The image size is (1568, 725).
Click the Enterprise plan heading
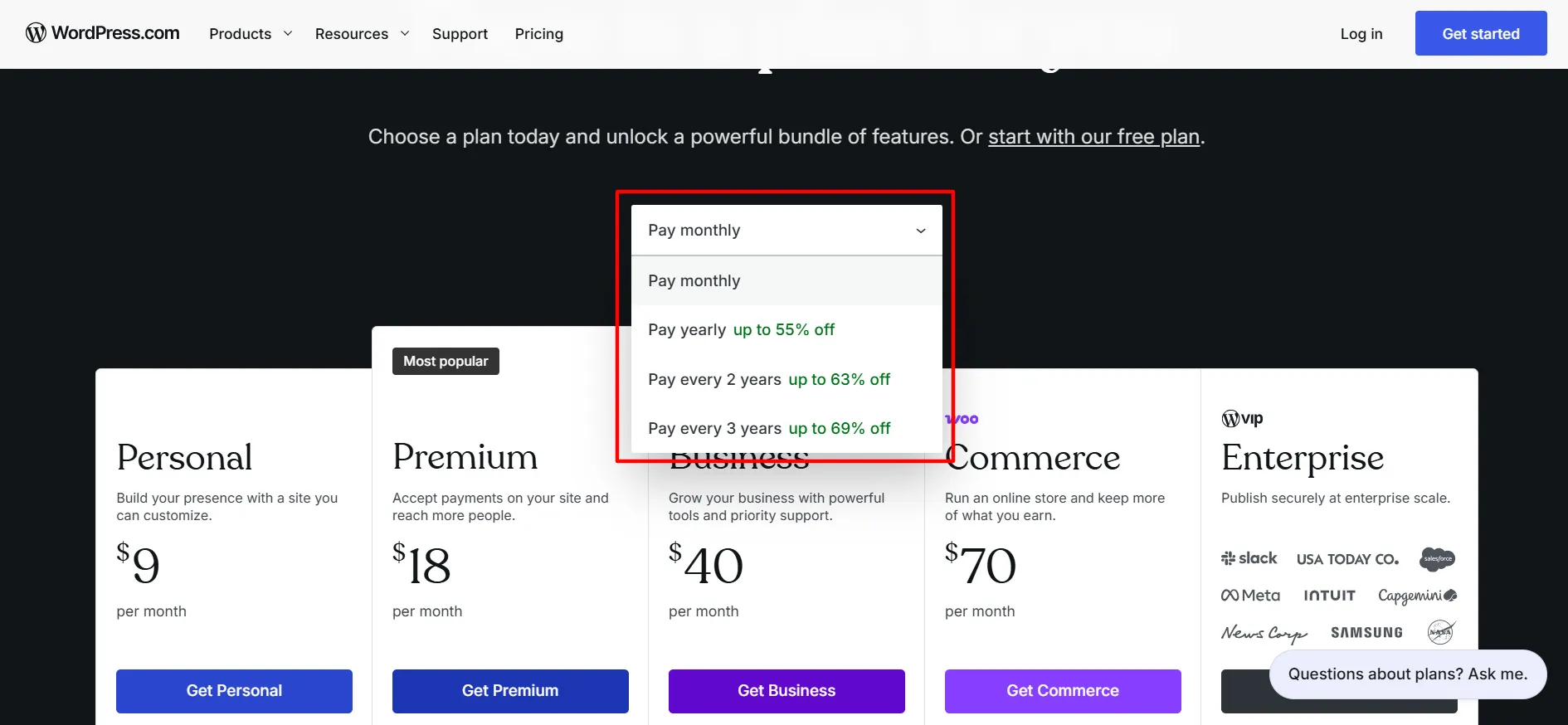(x=1303, y=459)
